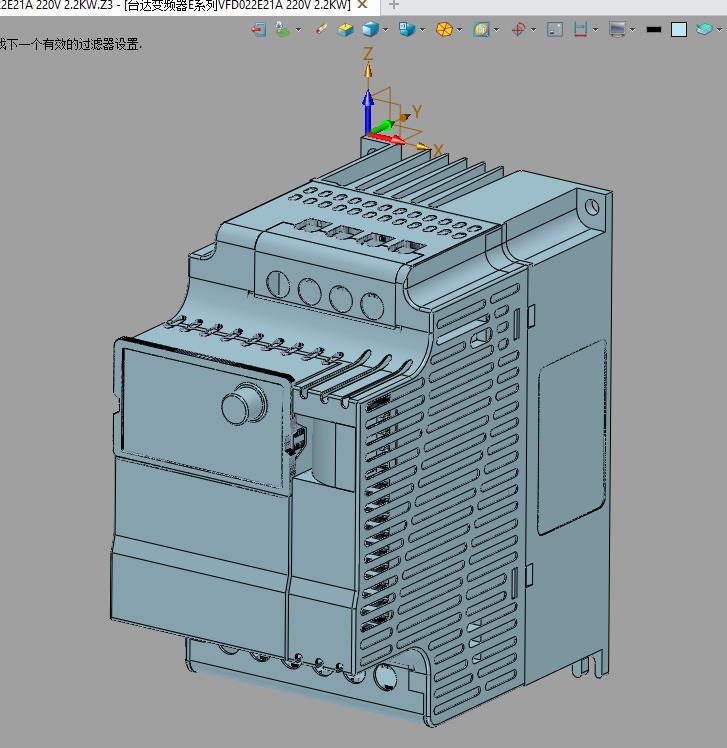Open the orange mesh icon dropdown arrow
727x748 pixels.
(459, 30)
